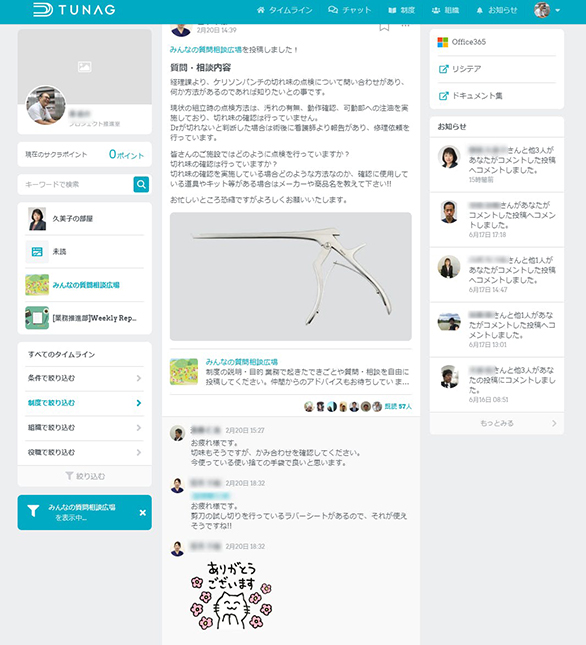Click the みんなの質問相談広場 link in post header
The image size is (586, 645).
(206, 49)
